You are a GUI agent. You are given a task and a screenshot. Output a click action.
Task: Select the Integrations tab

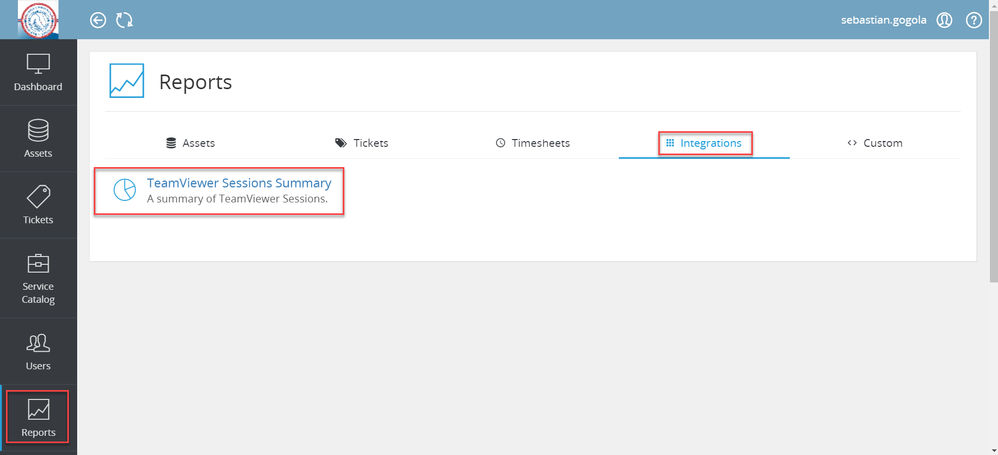[x=704, y=143]
